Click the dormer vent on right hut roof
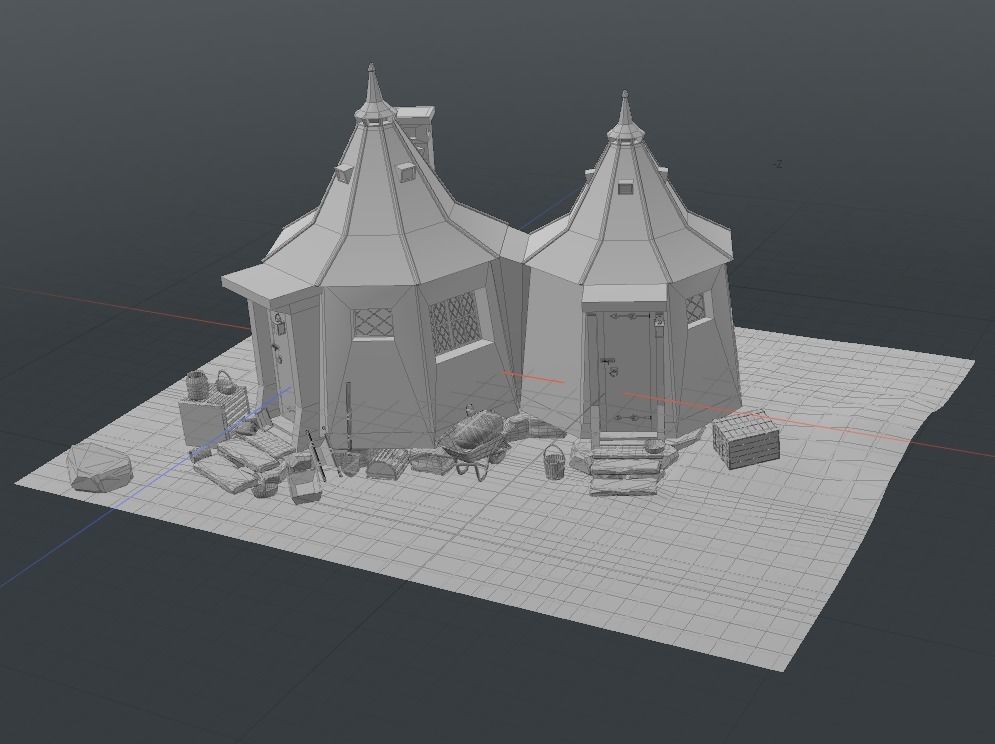Screen dimensions: 995x744 click(625, 187)
